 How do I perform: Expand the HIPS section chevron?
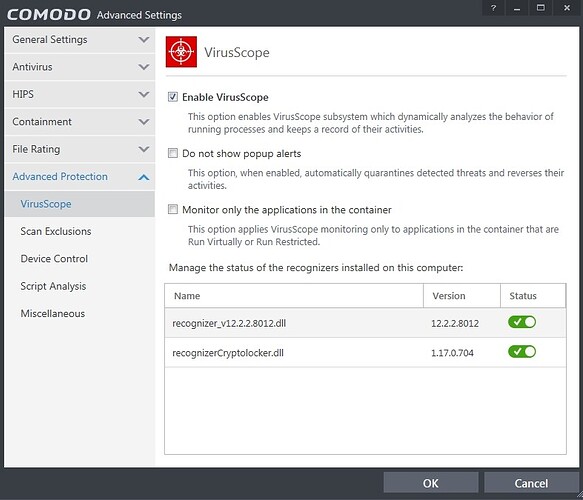point(144,94)
